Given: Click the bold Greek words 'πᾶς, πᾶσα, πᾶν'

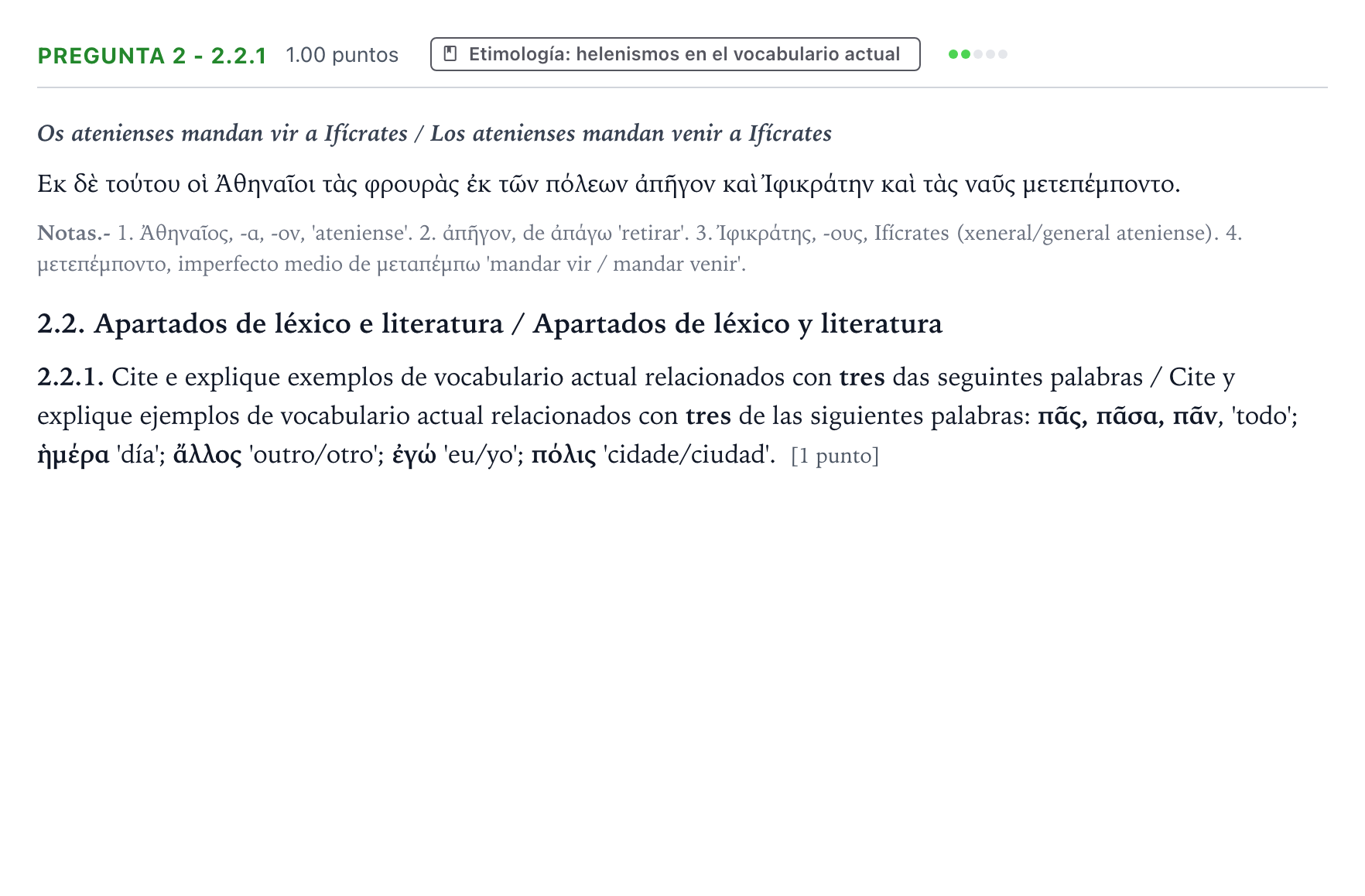Looking at the screenshot, I should 1127,416.
